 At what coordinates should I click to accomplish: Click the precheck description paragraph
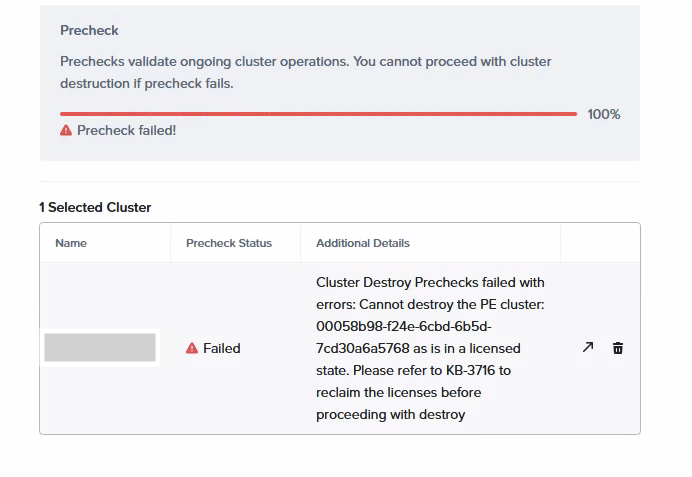305,72
